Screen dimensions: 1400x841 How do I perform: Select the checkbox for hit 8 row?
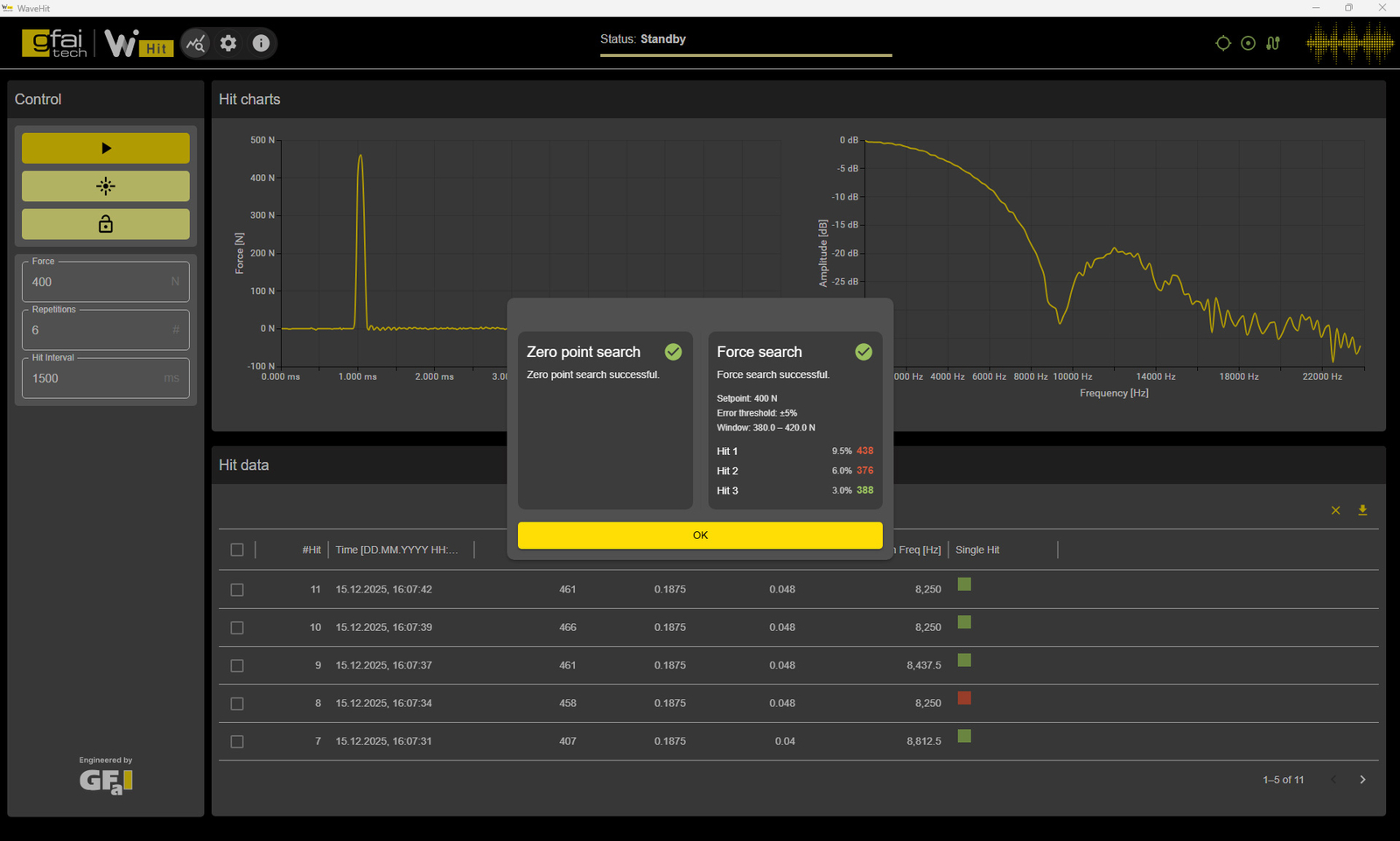pos(237,704)
